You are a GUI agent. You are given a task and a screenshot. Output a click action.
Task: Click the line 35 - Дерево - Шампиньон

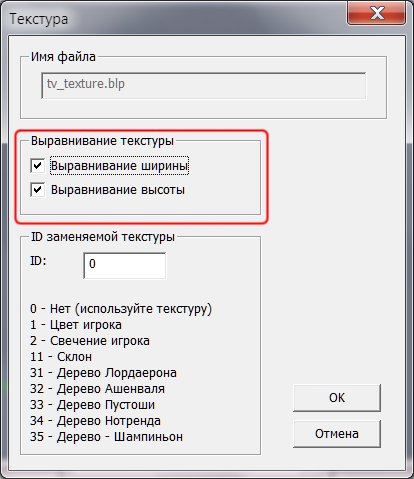click(106, 437)
